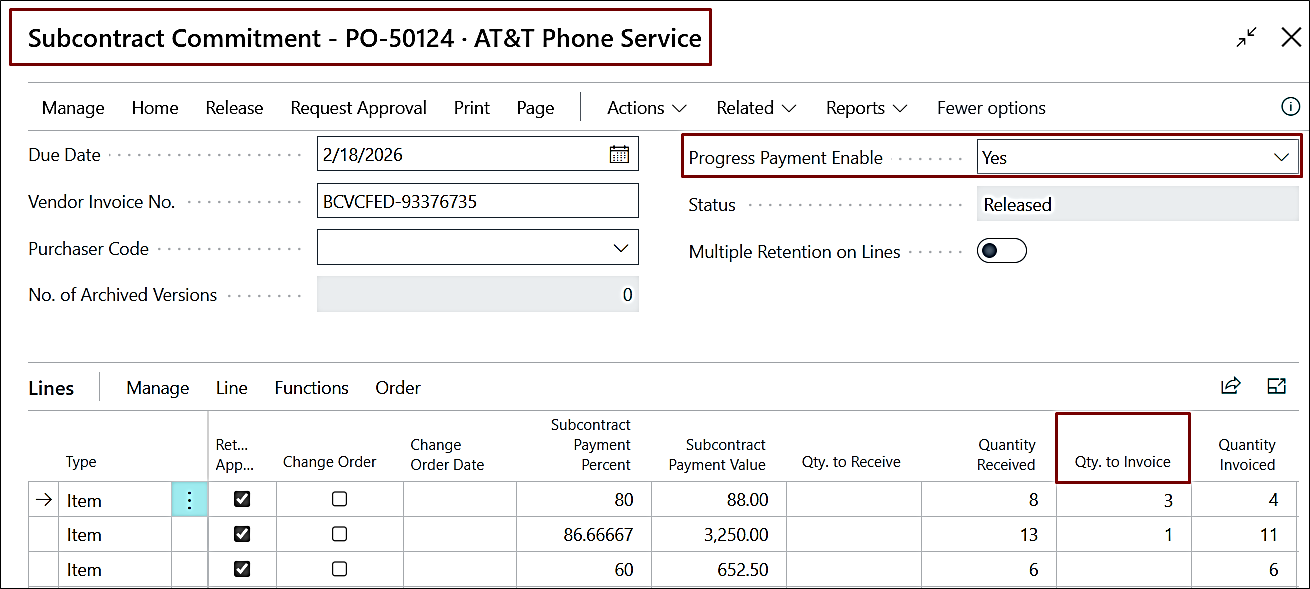Open the Progress Payment Enable dropdown
1310x589 pixels.
point(1280,158)
